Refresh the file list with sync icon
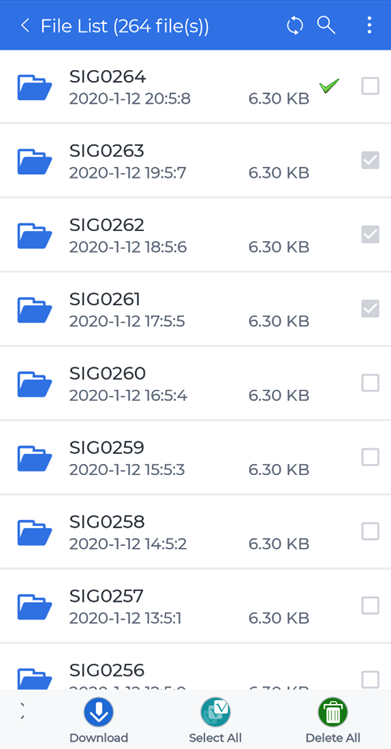This screenshot has height=749, width=391. tap(295, 26)
